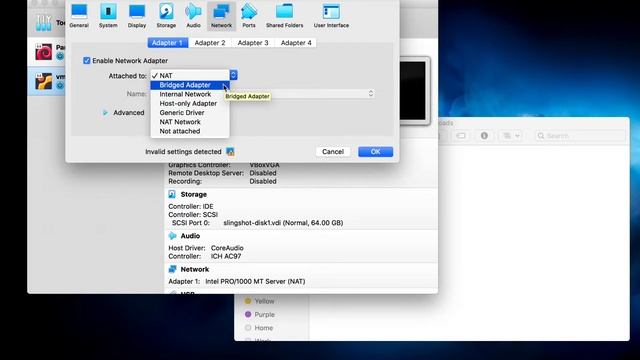Viewport: 640px width, 360px height.
Task: Click the Finder search magnifier icon
Action: click(x=541, y=136)
